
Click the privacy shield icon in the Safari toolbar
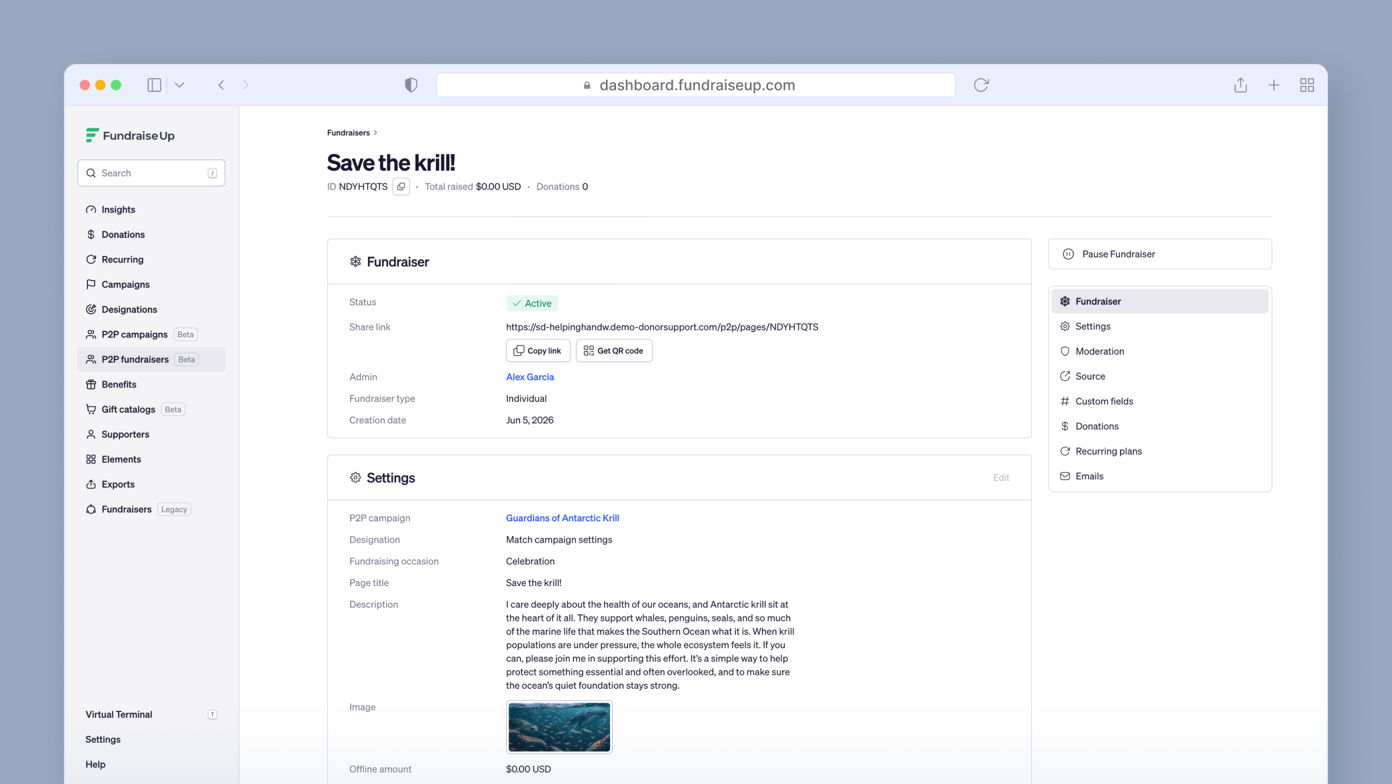411,85
